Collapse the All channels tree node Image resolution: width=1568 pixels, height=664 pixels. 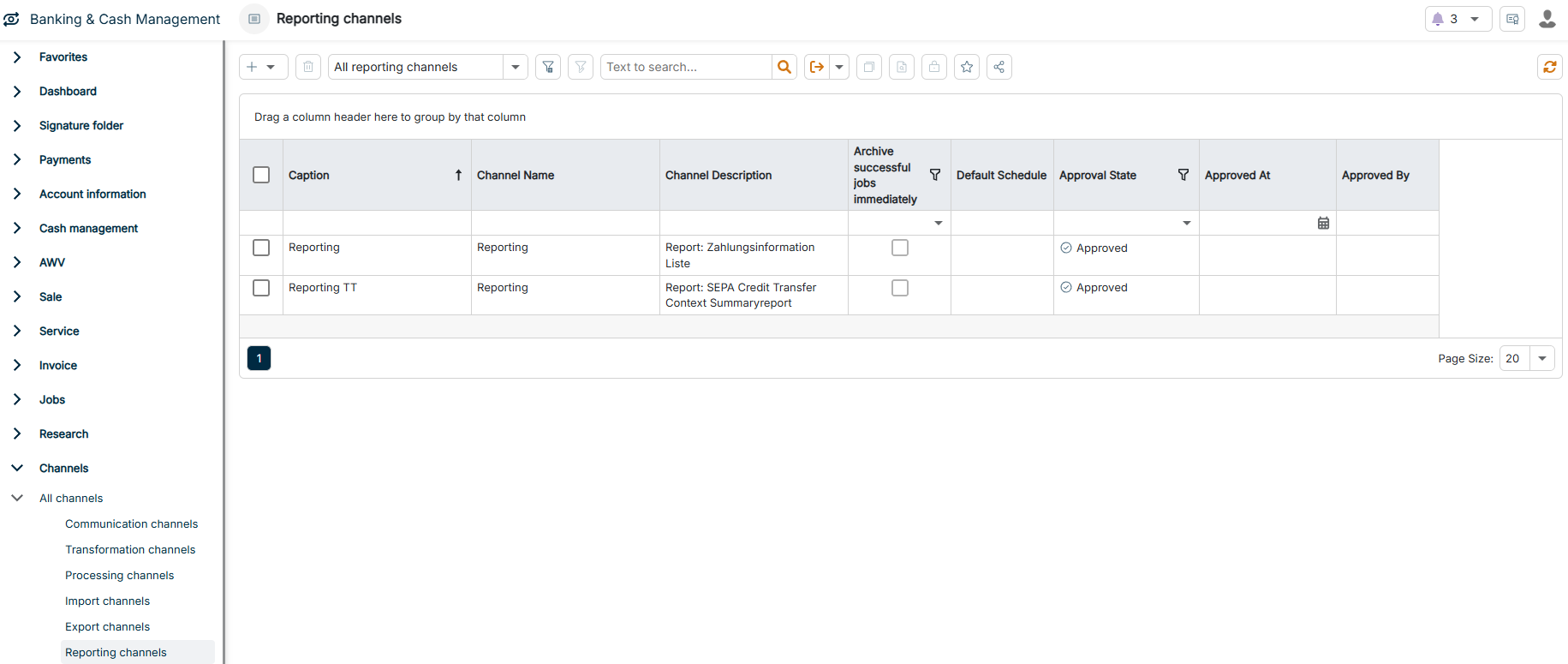tap(17, 498)
